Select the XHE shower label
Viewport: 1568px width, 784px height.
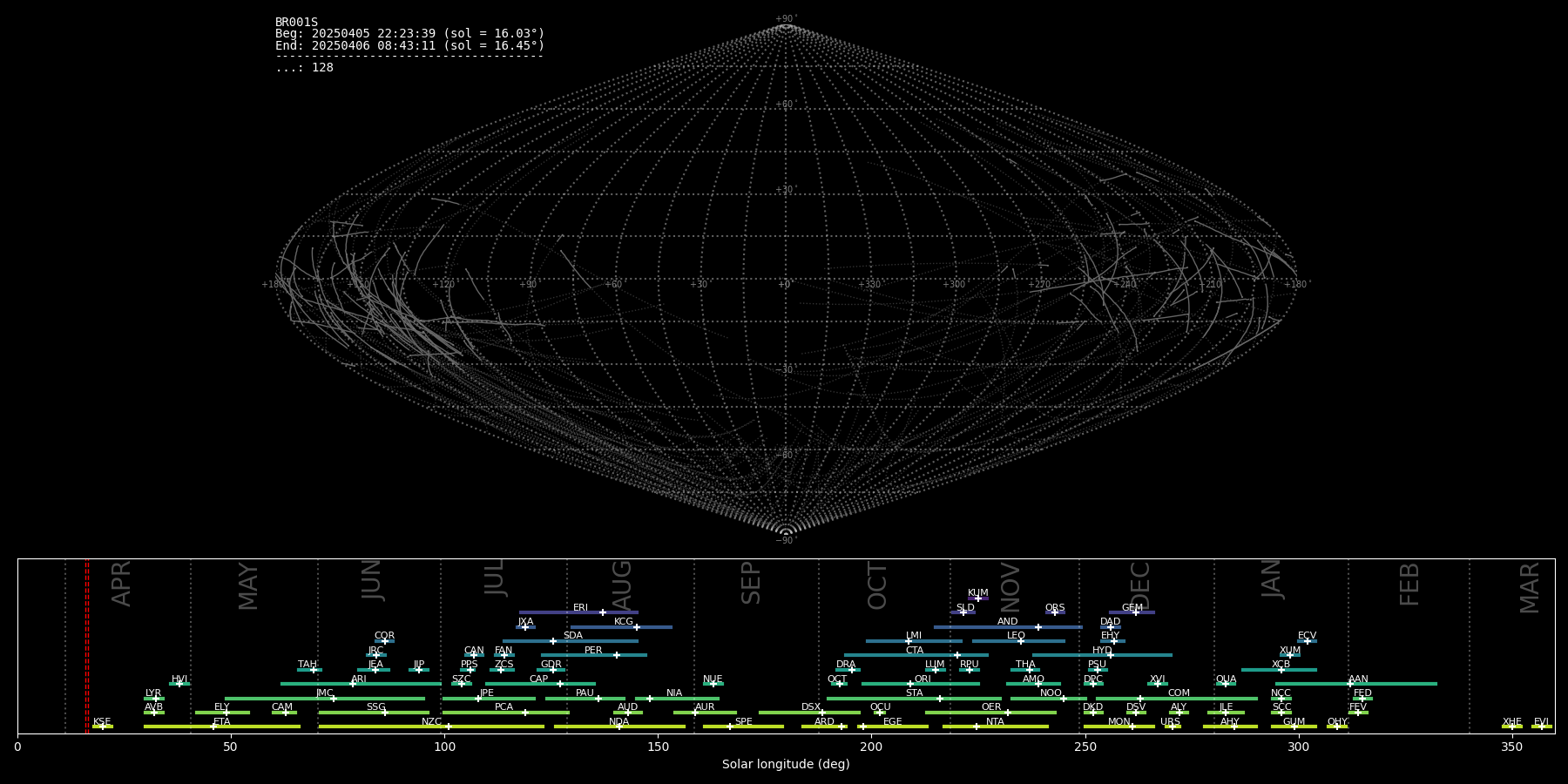point(1511,722)
